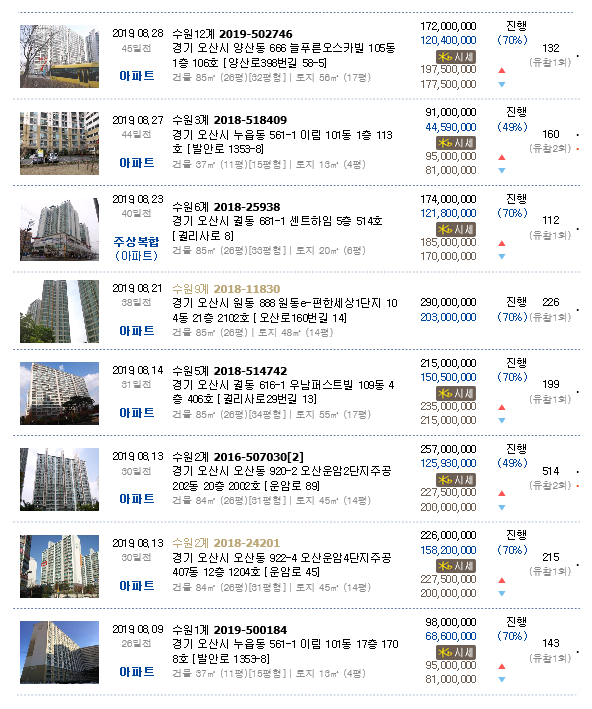Viewport: 592px width, 709px height.
Task: Click auction date 2019.08.28
Action: [138, 33]
